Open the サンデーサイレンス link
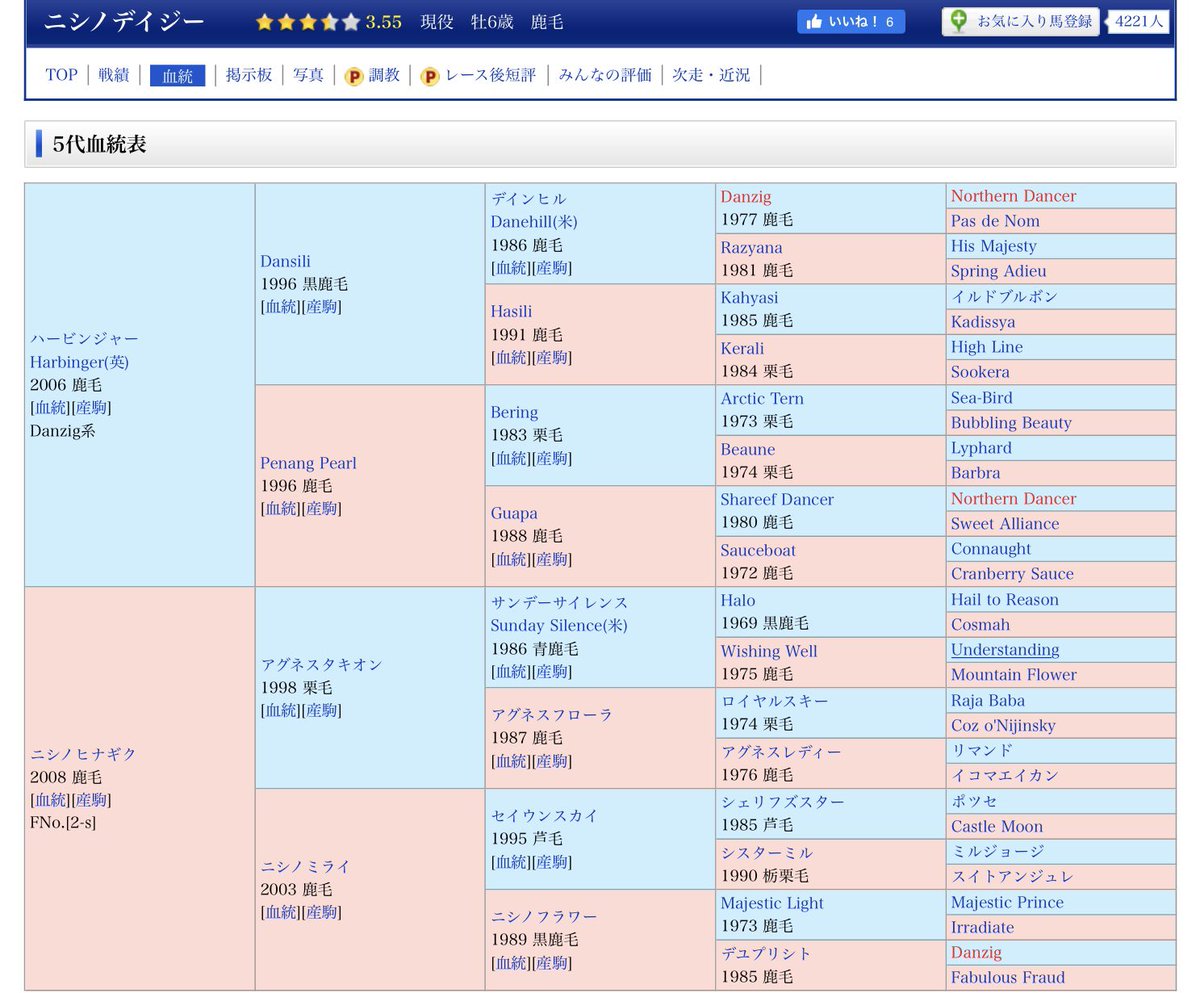The image size is (1200, 993). coord(559,613)
